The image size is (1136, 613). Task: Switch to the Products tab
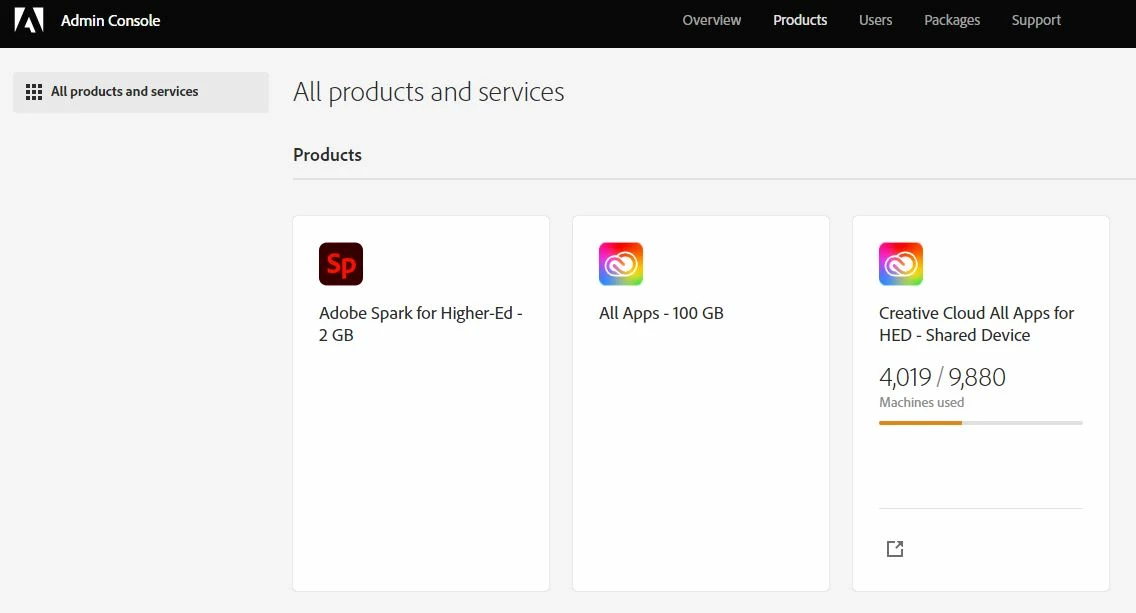pyautogui.click(x=800, y=20)
